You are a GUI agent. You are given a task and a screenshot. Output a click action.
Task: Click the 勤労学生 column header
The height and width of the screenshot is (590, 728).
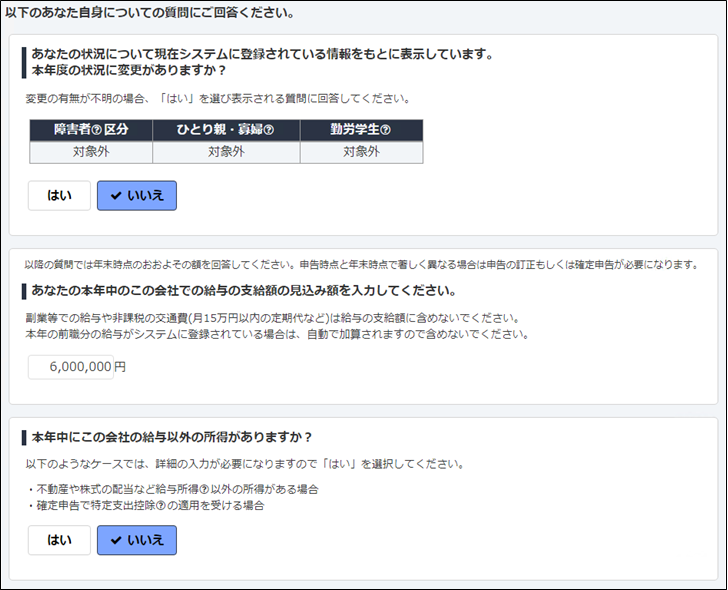[x=360, y=130]
